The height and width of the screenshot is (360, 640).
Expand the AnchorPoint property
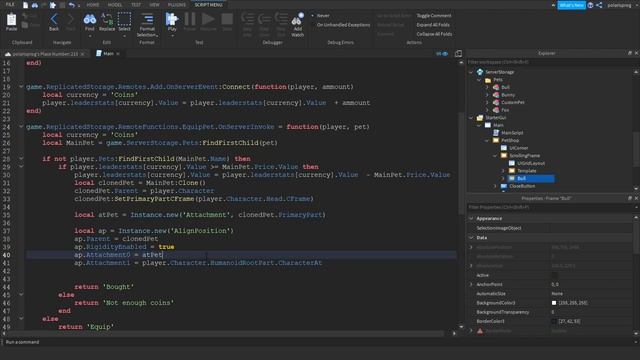click(x=471, y=284)
